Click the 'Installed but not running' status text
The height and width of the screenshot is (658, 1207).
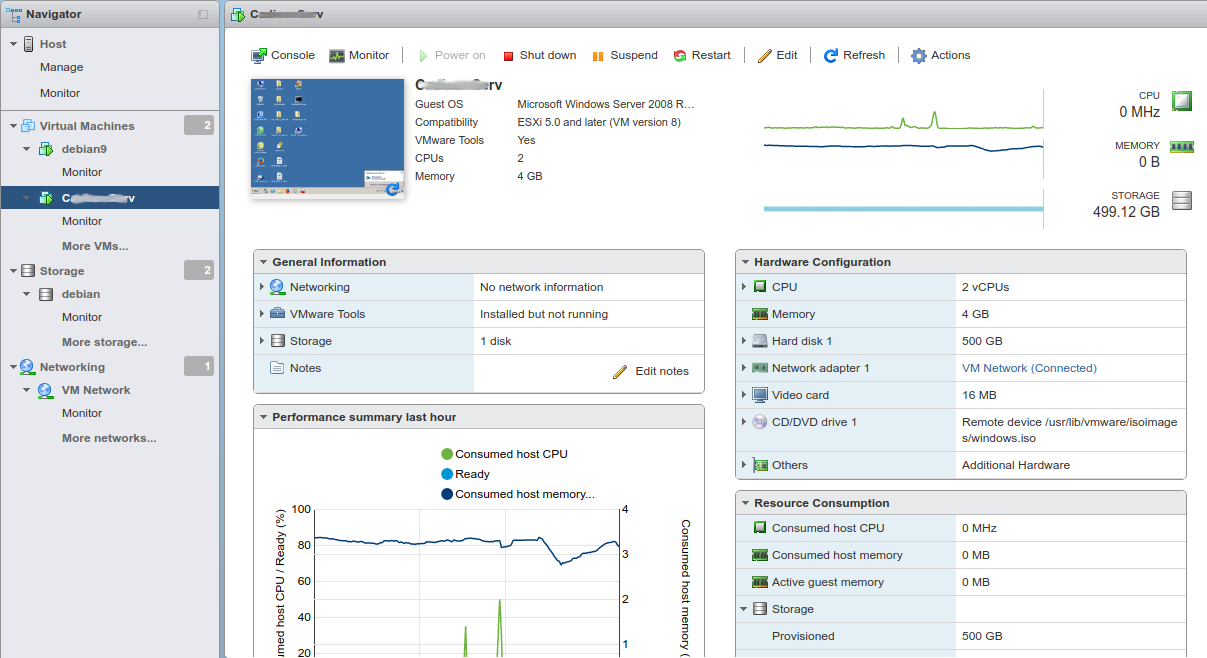point(544,314)
